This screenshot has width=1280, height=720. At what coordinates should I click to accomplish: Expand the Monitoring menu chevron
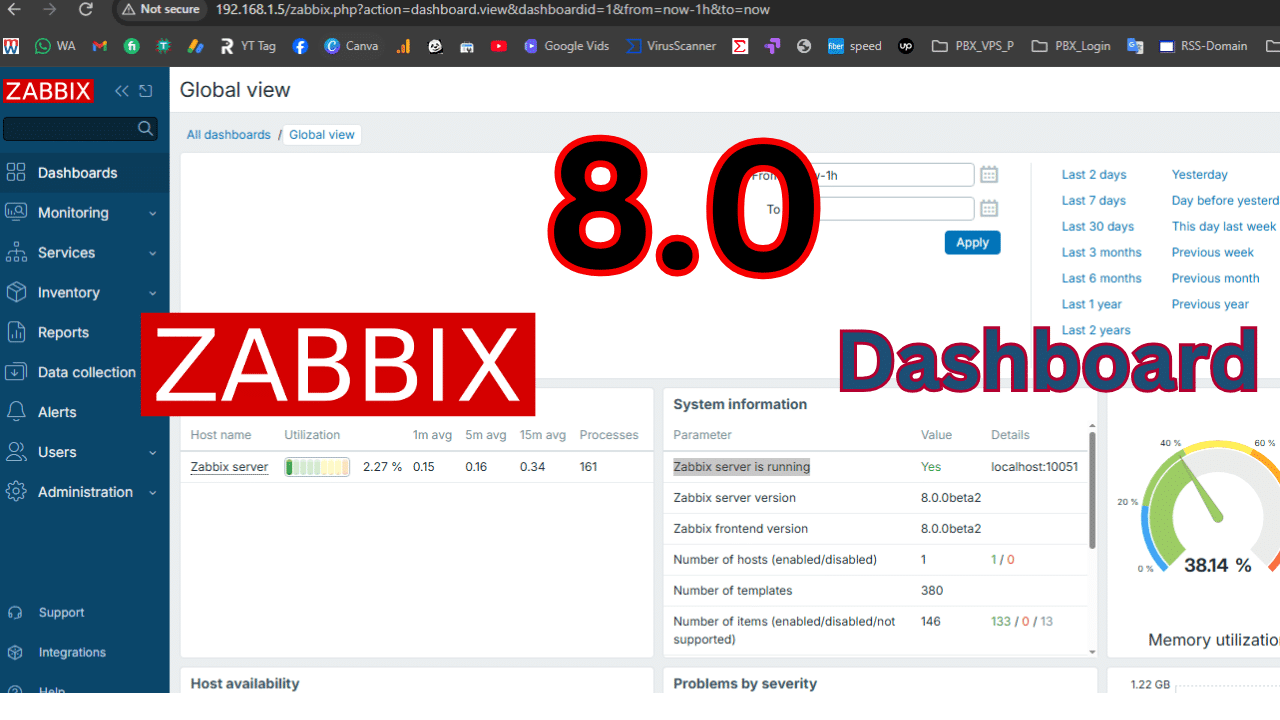point(153,213)
